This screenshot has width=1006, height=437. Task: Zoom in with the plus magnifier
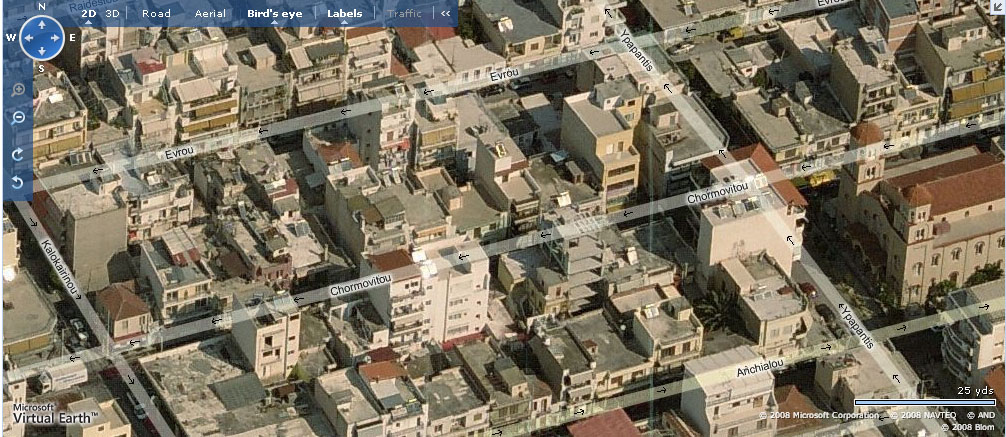pyautogui.click(x=18, y=90)
